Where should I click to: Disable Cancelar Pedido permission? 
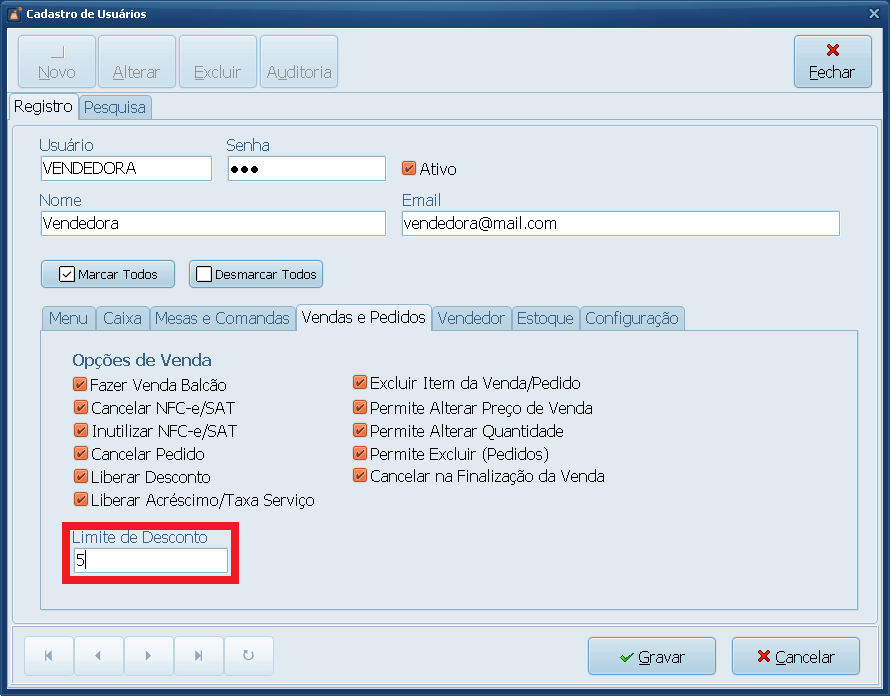(80, 454)
